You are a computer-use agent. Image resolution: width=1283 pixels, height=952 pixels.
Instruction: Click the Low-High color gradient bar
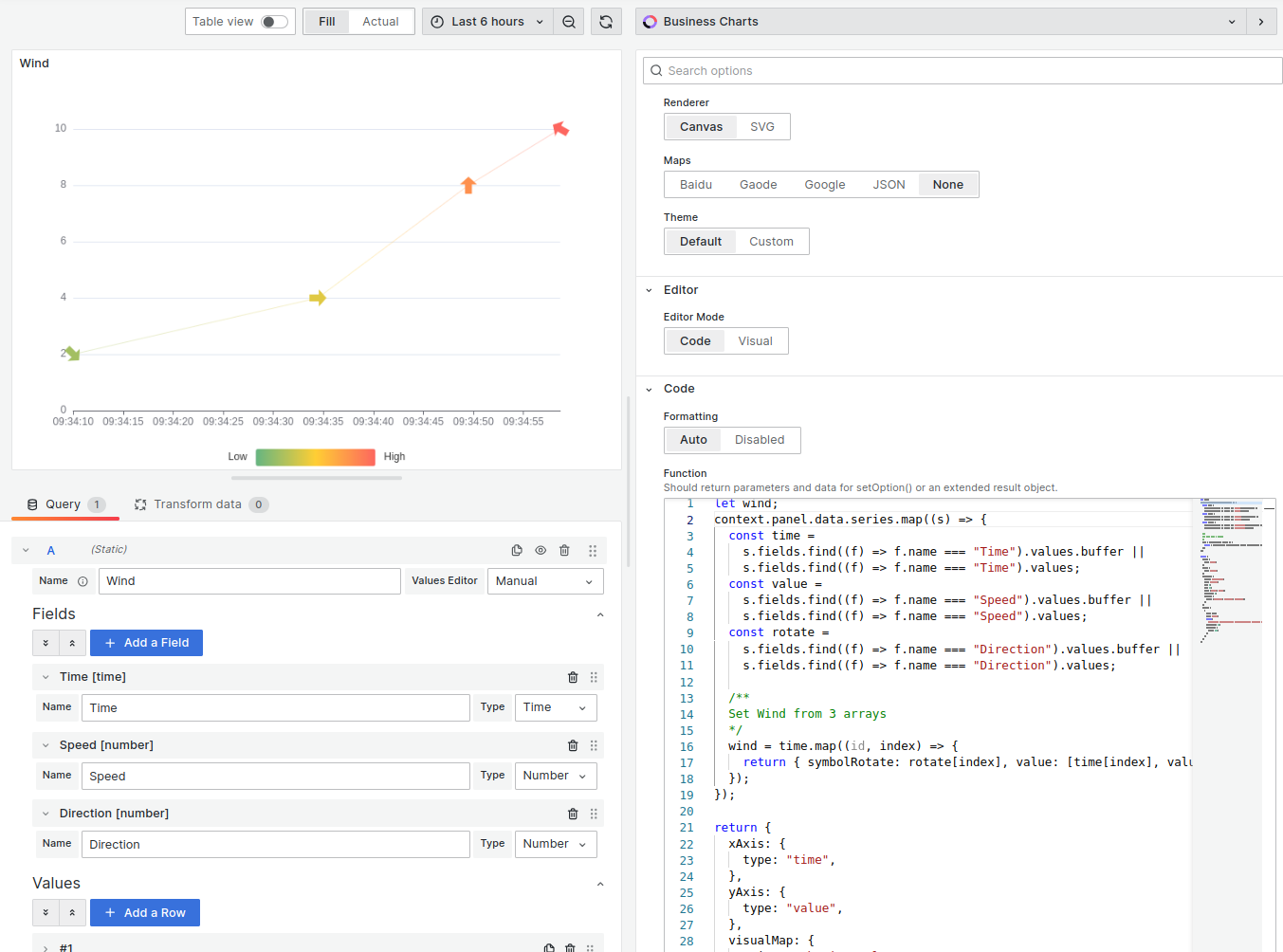tap(316, 456)
